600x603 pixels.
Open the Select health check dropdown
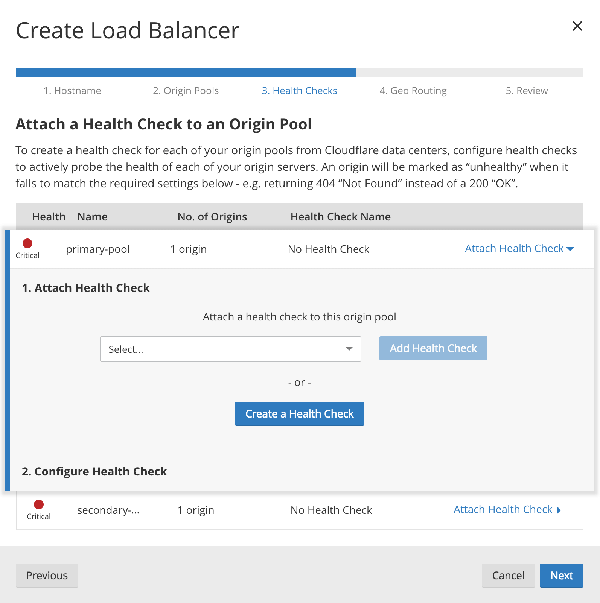230,349
